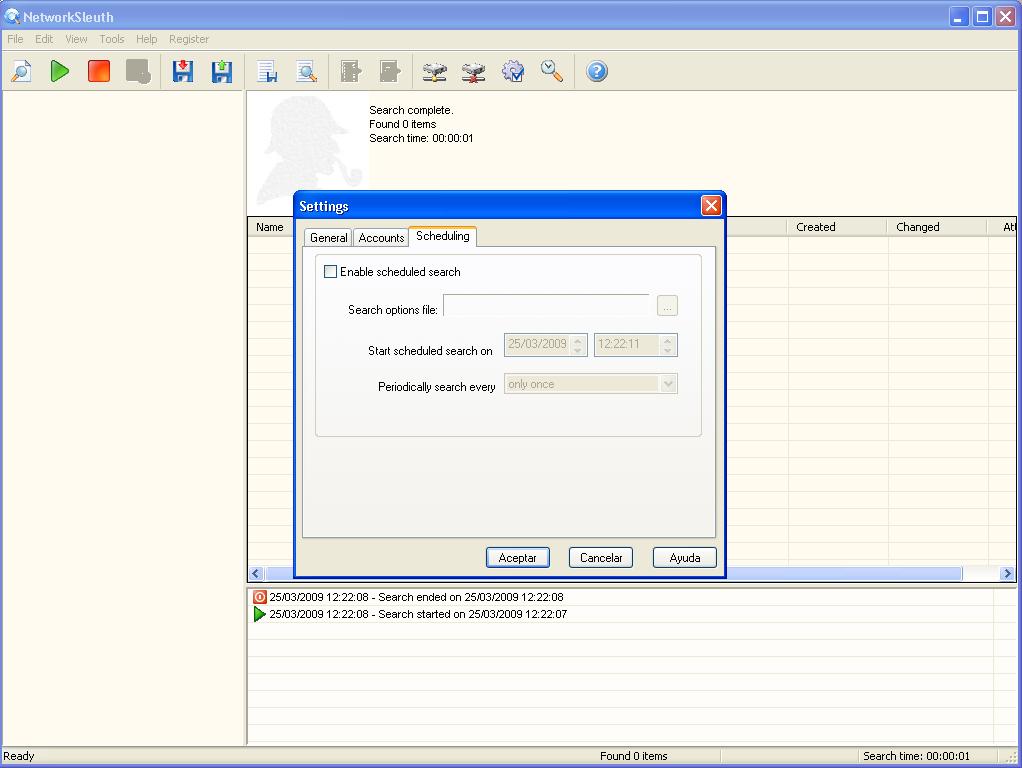This screenshot has height=768, width=1022.
Task: Switch to the General tab
Action: tap(328, 238)
